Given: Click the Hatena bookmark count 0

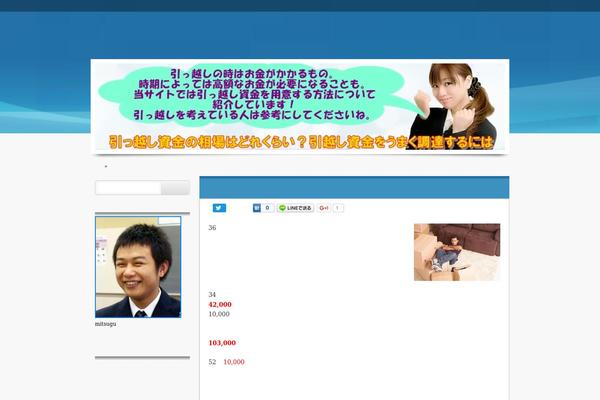Looking at the screenshot, I should click(x=267, y=208).
